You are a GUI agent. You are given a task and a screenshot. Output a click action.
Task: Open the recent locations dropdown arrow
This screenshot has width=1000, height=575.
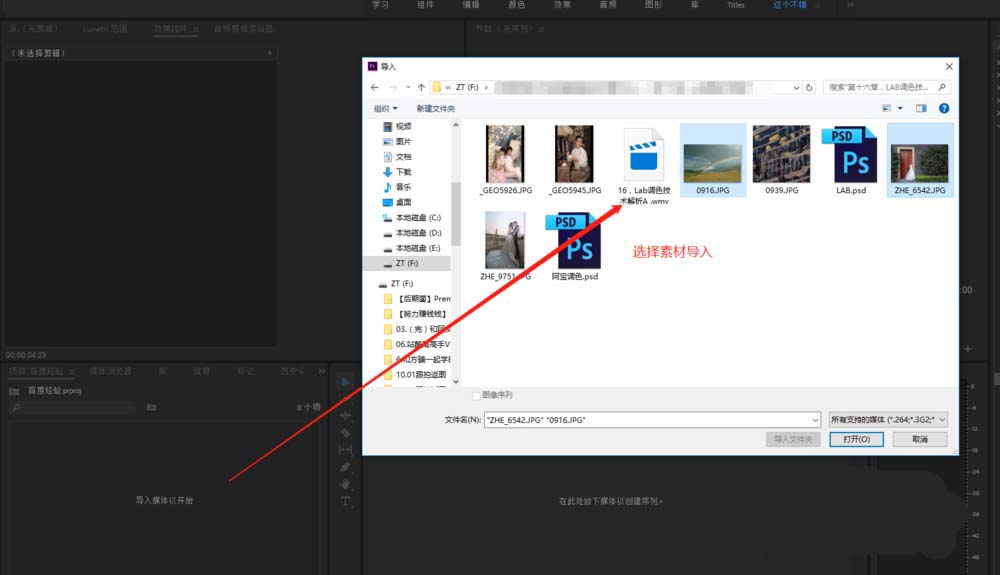coord(408,87)
